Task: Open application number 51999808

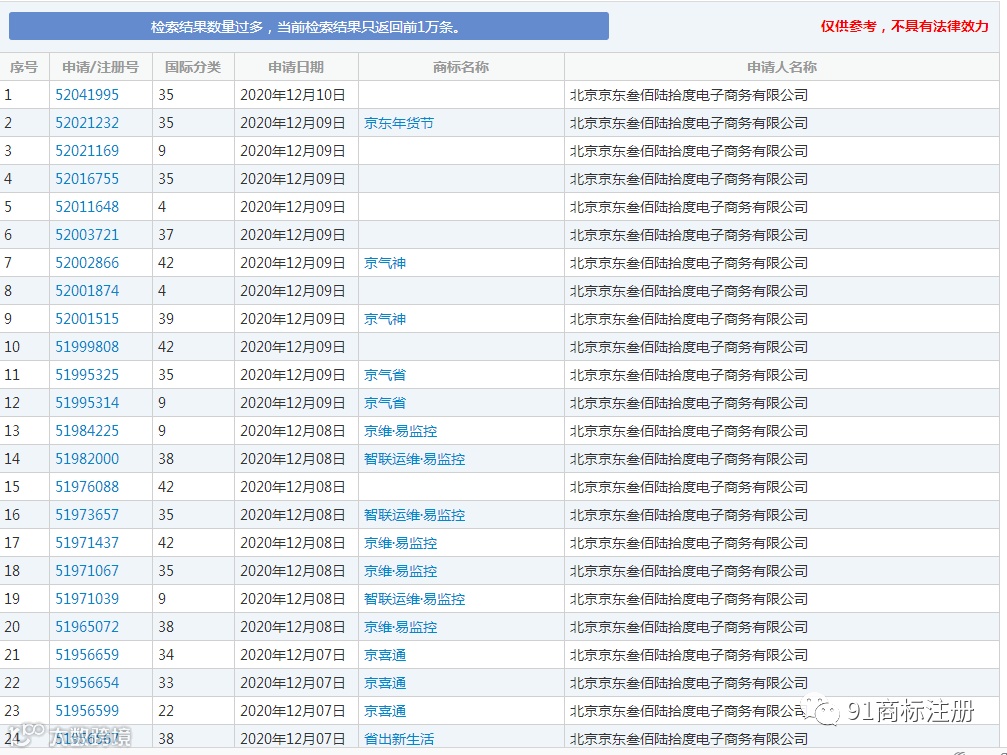Action: [x=87, y=347]
